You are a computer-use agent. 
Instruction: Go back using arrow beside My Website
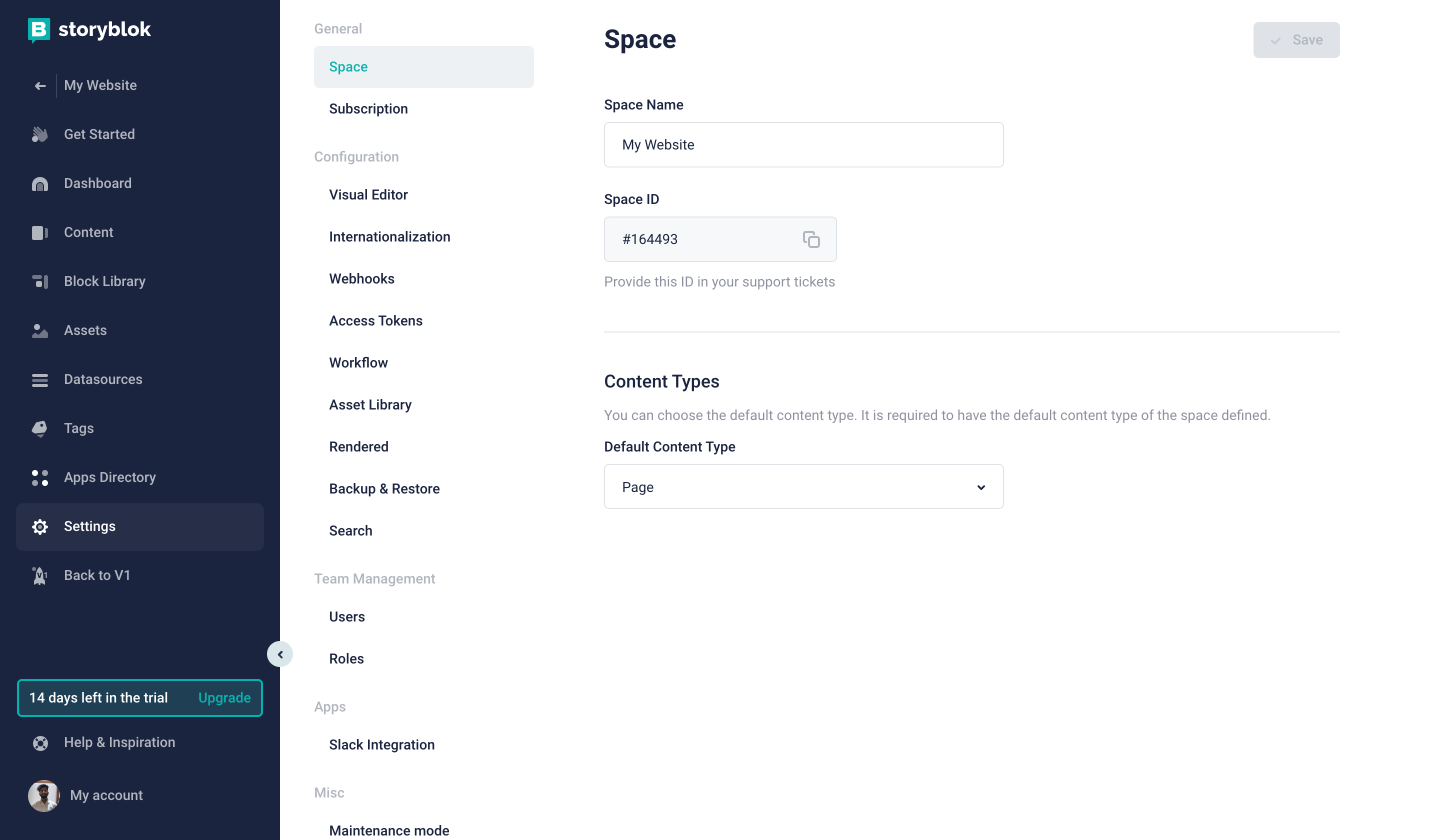[40, 85]
